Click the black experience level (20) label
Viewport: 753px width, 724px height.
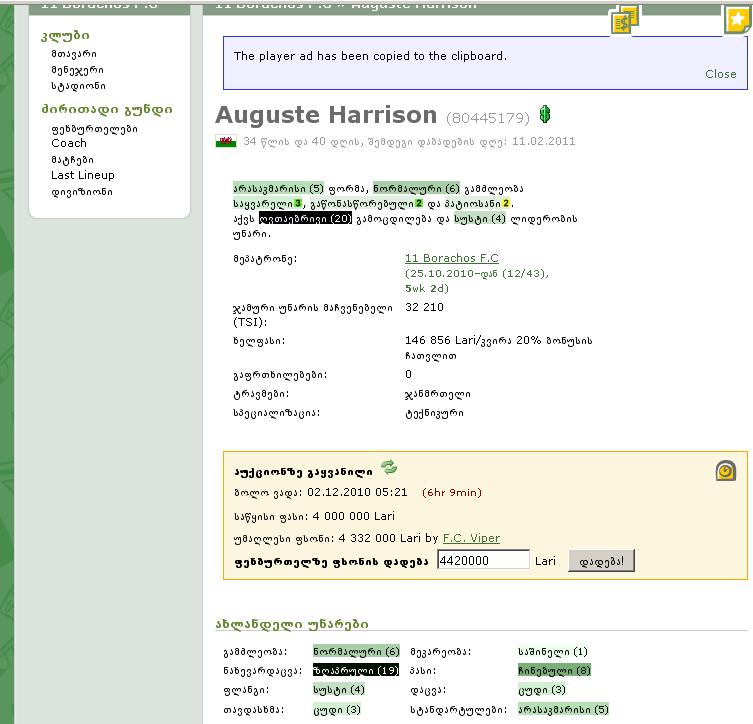[x=305, y=218]
